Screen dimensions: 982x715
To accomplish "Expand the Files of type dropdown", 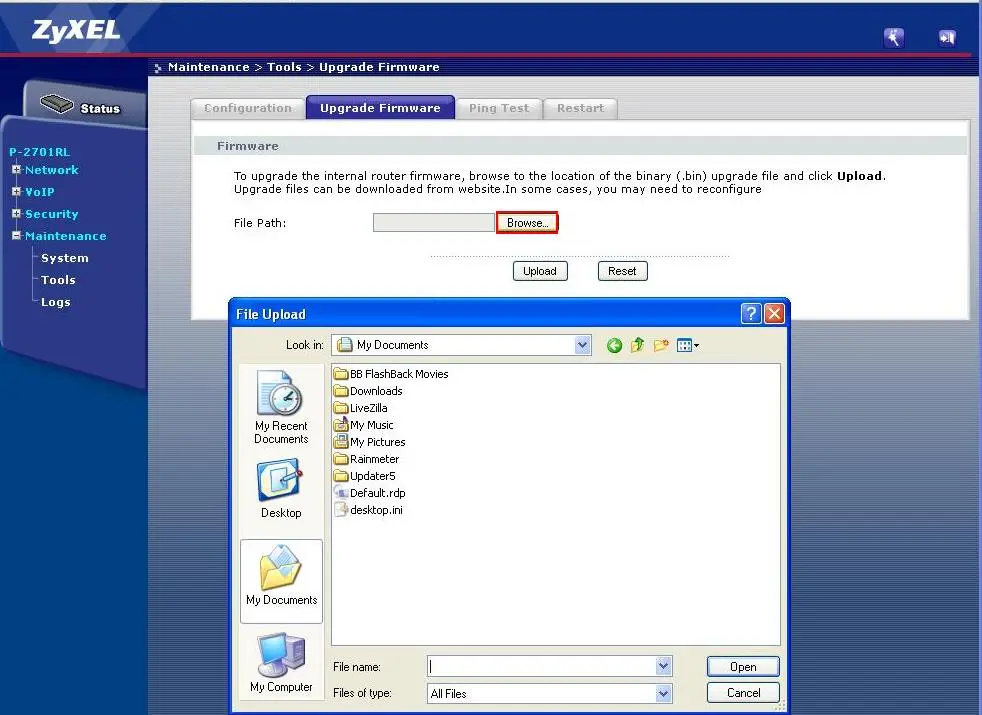I will pyautogui.click(x=664, y=693).
